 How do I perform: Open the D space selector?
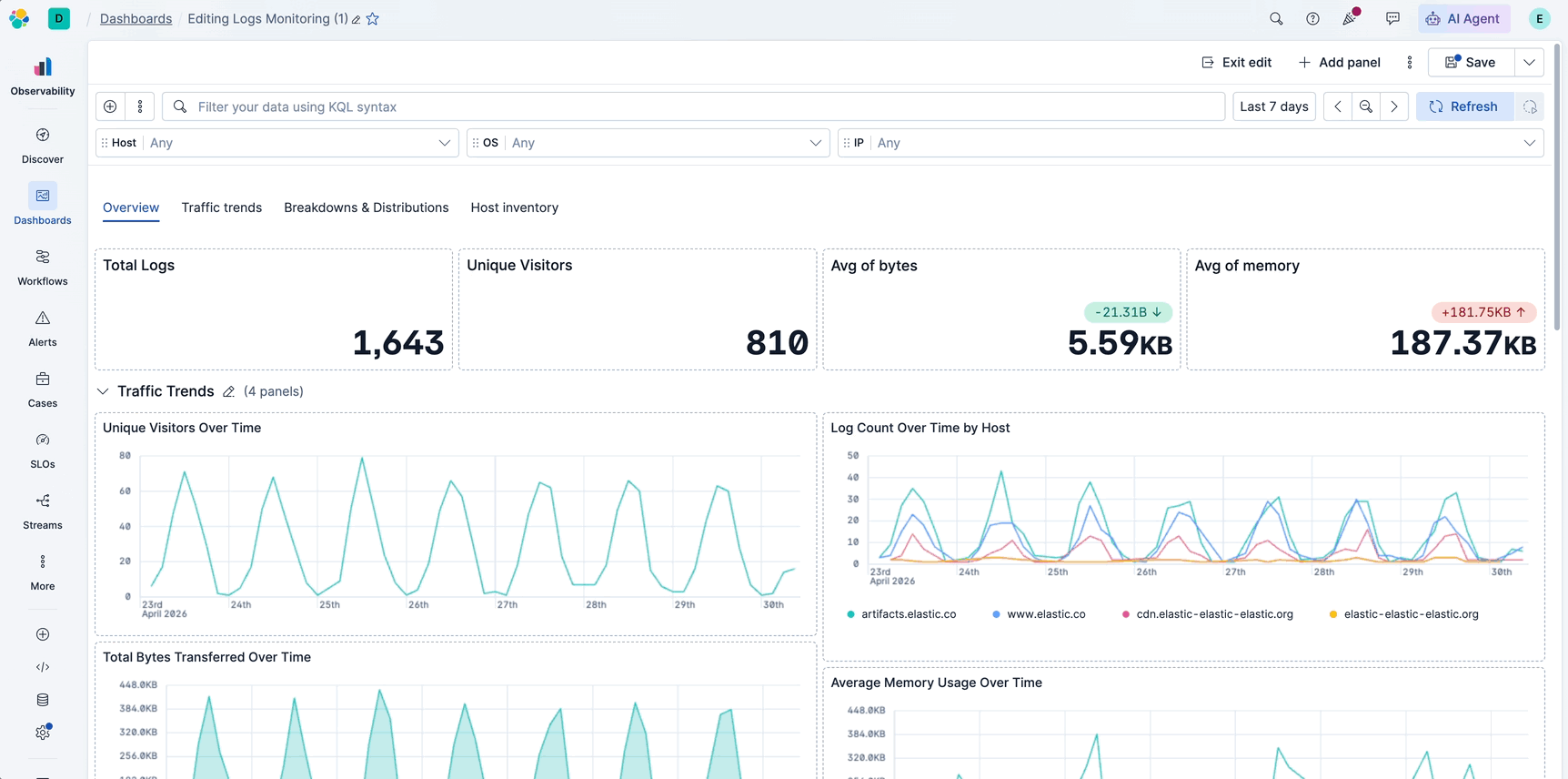(59, 18)
